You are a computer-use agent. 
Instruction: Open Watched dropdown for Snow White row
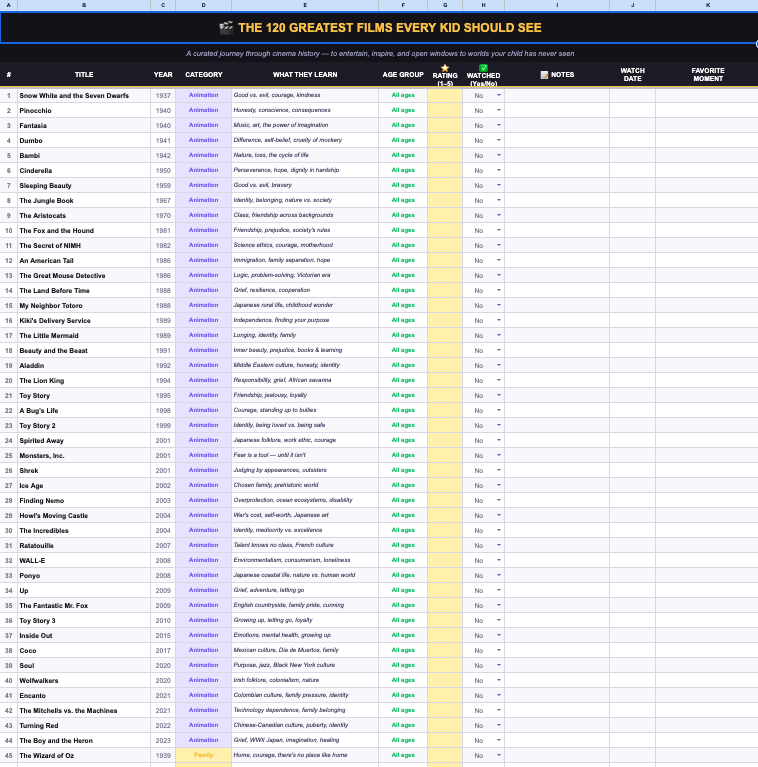click(499, 95)
